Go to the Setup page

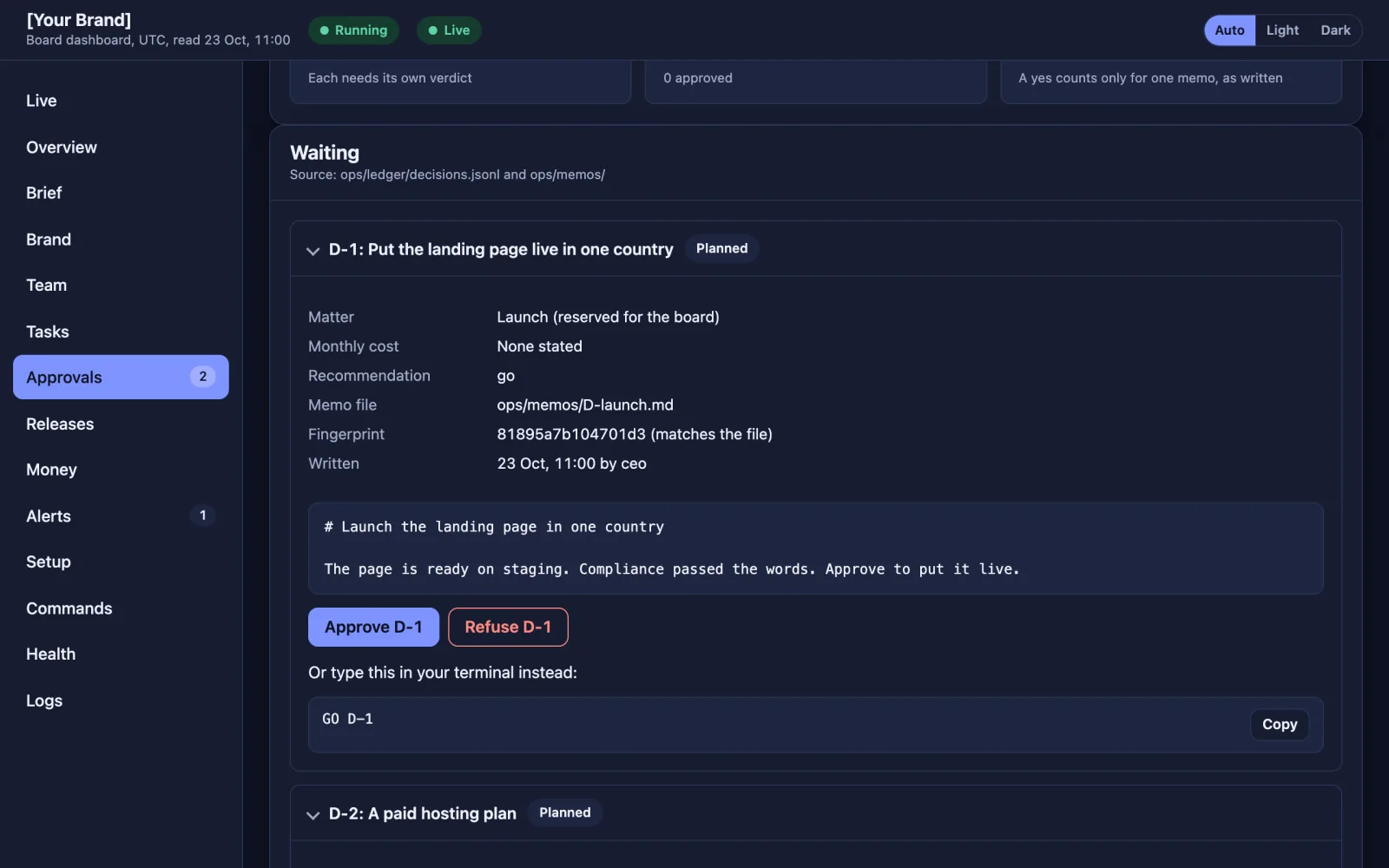121,562
